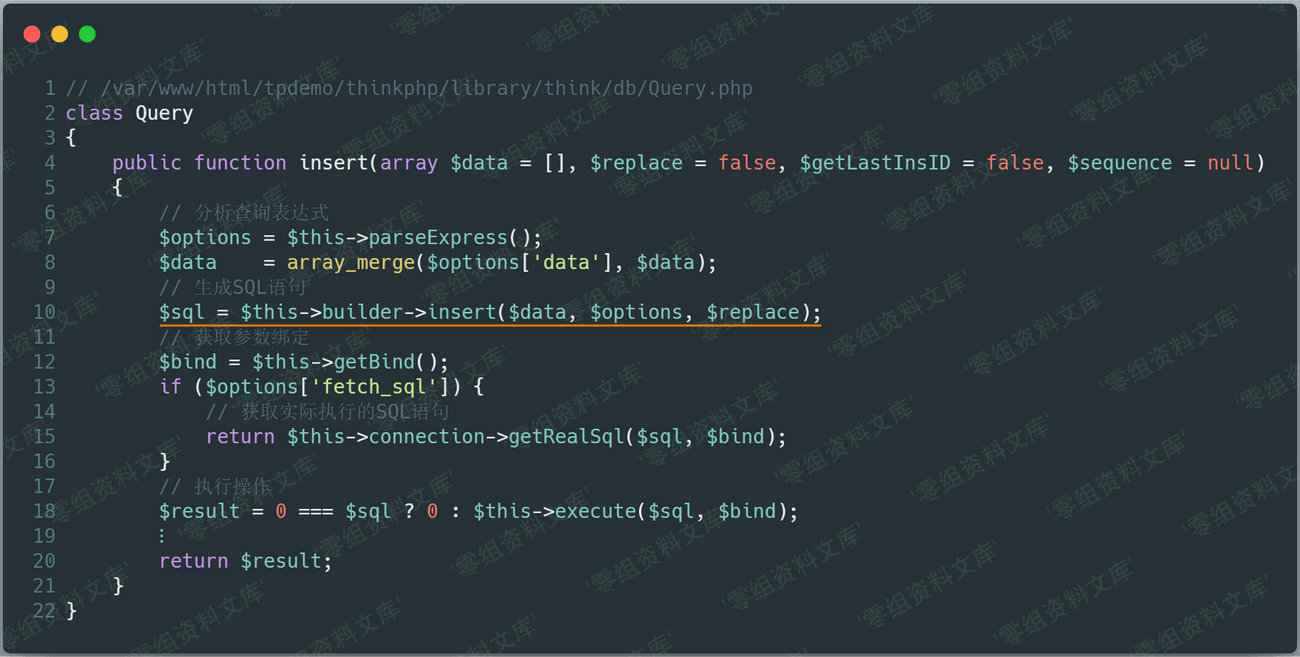Click the parseExpress method call
This screenshot has width=1300, height=657.
438,238
